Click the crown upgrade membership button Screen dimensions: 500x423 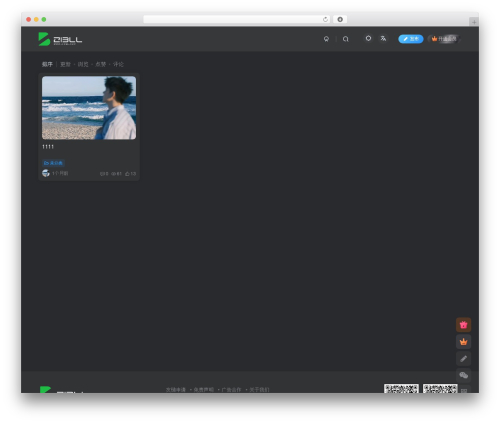pos(444,39)
